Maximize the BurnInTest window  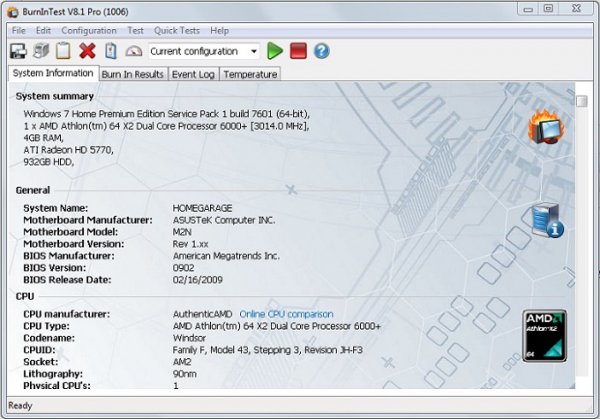549,8
